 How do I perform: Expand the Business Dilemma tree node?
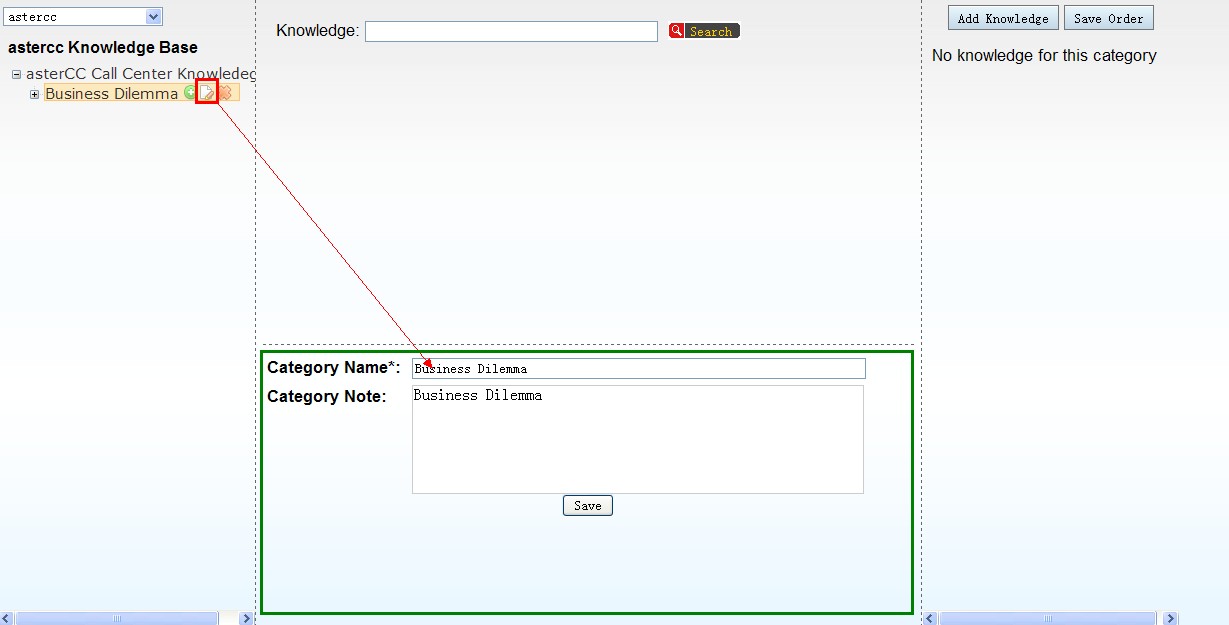click(34, 94)
